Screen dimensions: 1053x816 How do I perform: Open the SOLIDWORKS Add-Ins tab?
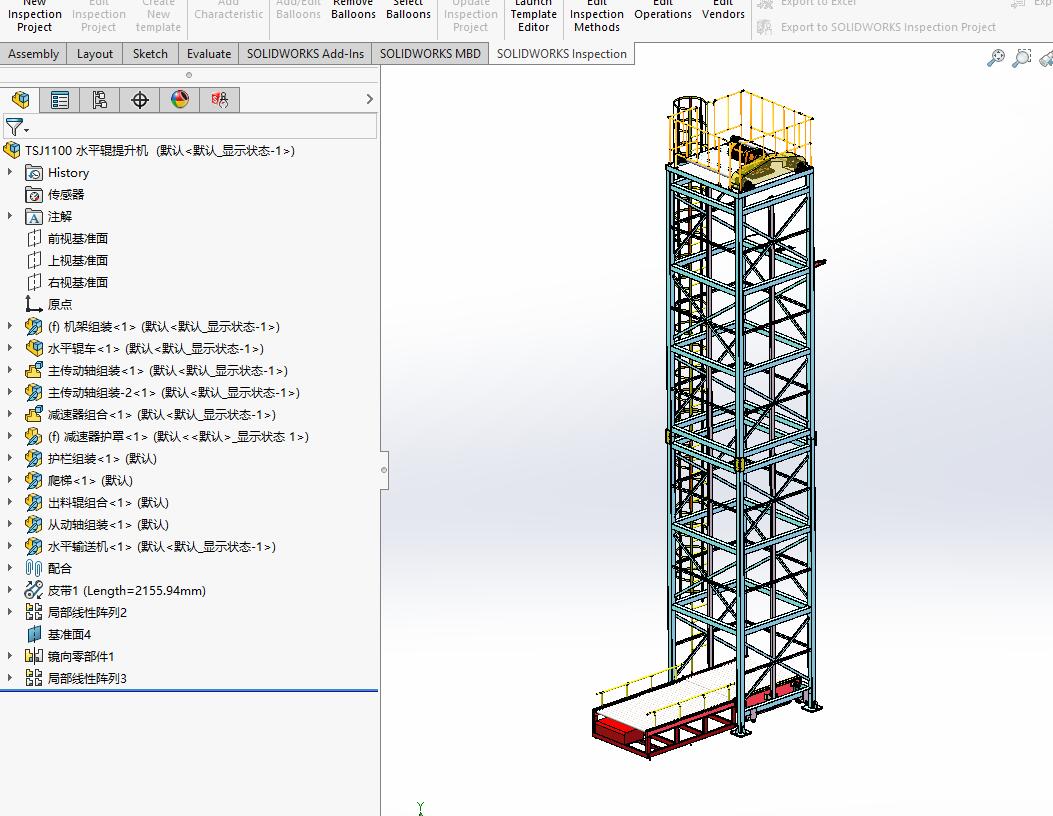[x=306, y=54]
